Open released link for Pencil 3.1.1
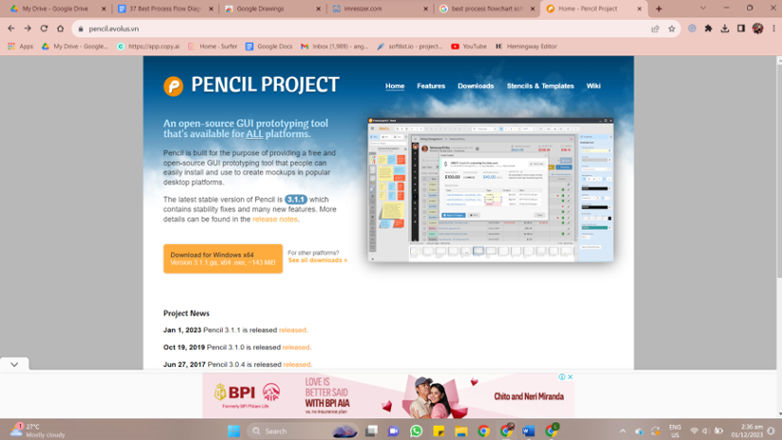This screenshot has width=782, height=440. click(293, 330)
